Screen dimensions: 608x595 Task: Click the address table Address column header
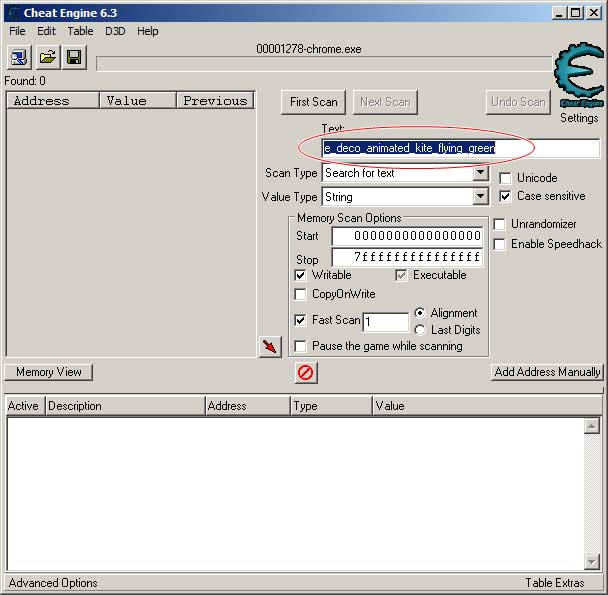pos(248,406)
